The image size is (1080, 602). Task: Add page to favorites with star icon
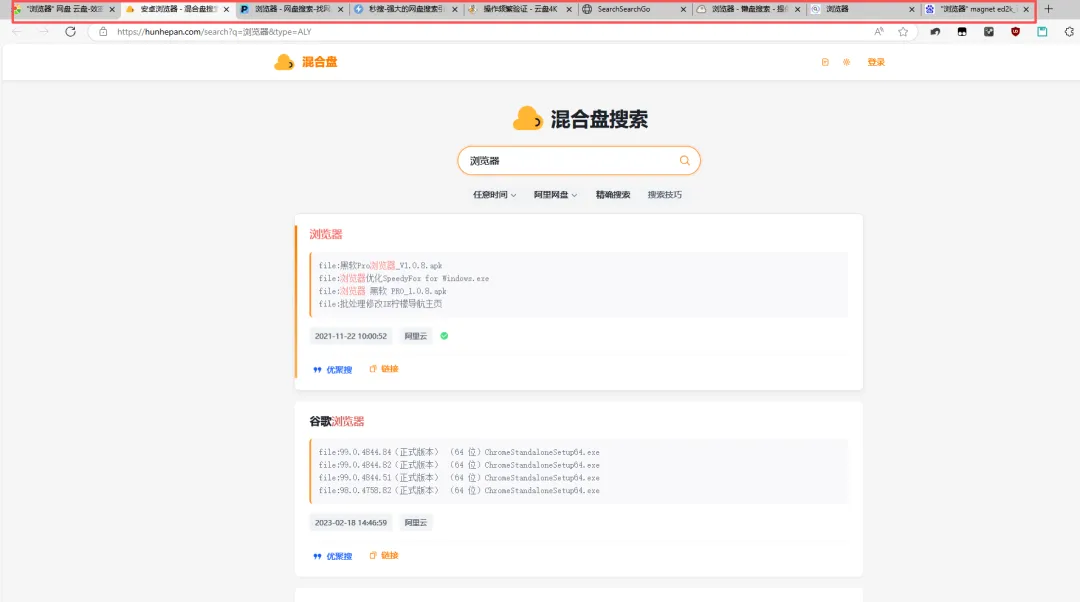tap(903, 32)
